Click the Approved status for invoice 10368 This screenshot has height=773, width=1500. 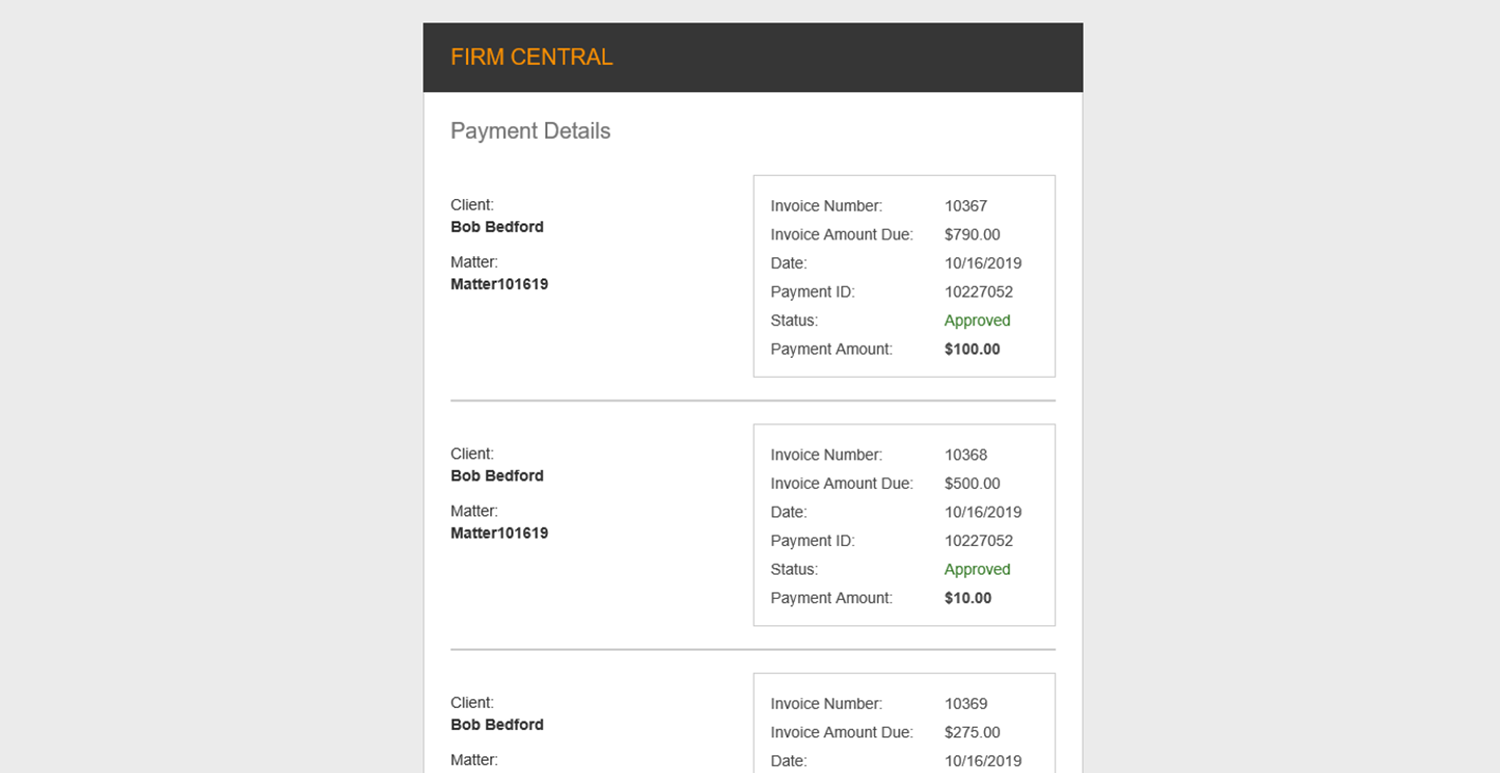(977, 570)
